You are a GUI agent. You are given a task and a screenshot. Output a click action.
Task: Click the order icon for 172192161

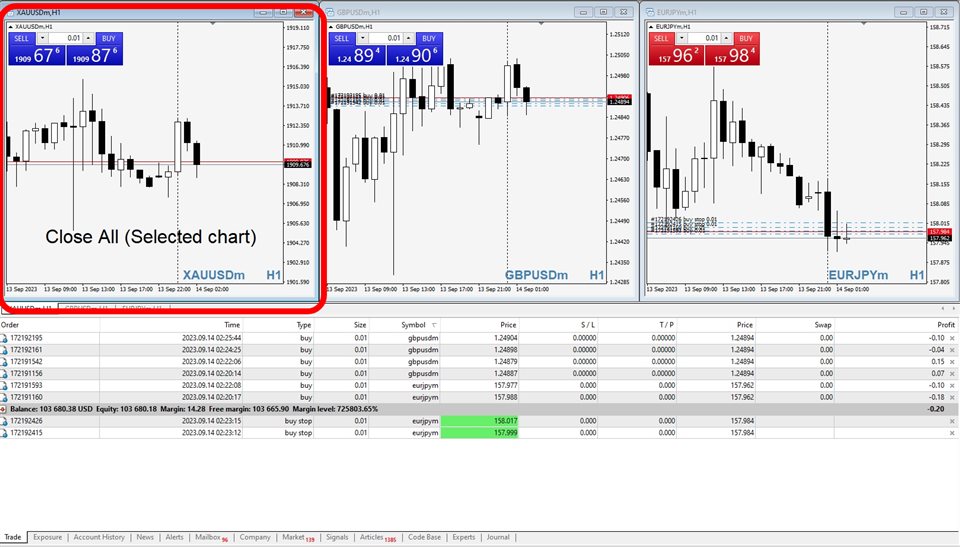(4, 350)
